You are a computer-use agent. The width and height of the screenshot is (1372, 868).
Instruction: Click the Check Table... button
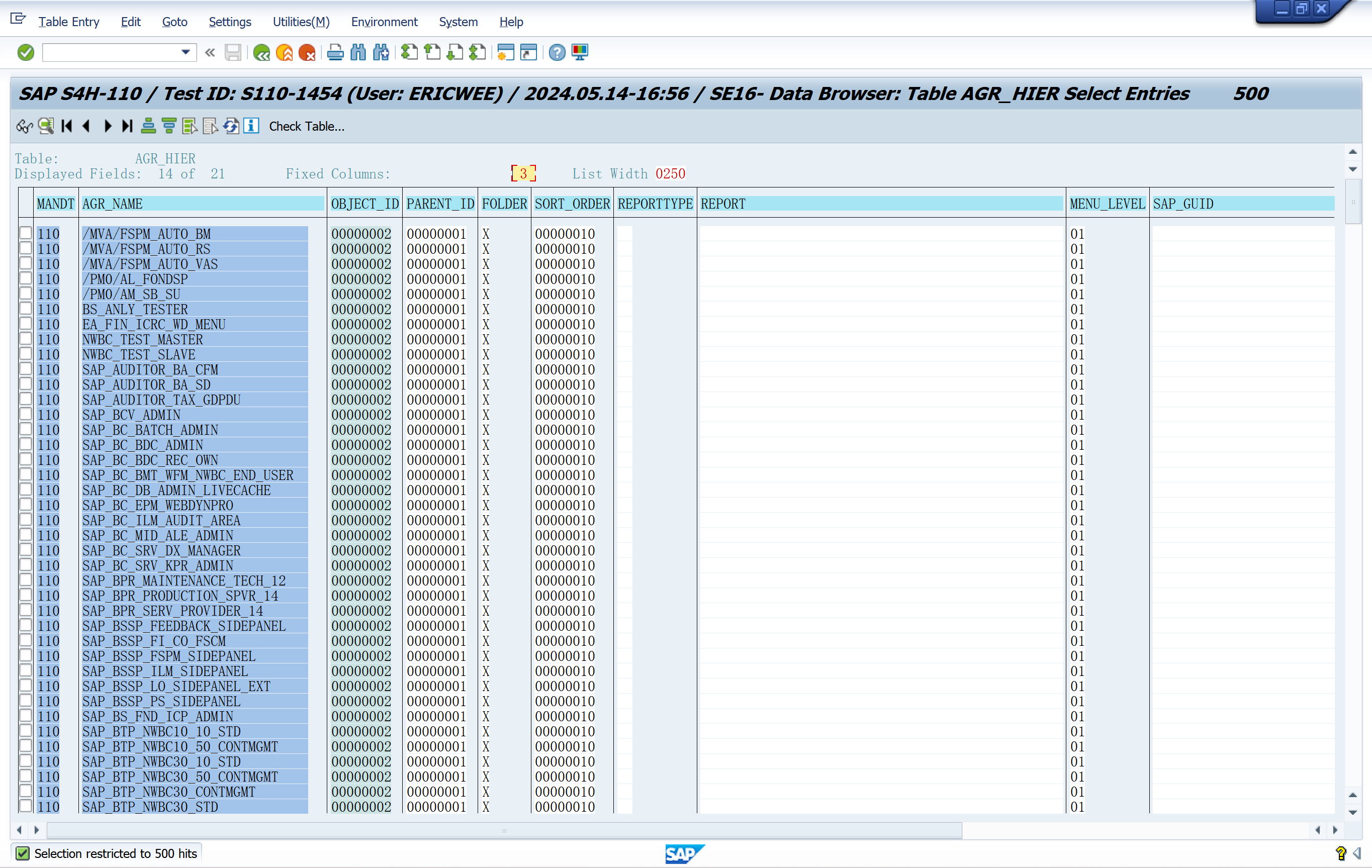307,127
